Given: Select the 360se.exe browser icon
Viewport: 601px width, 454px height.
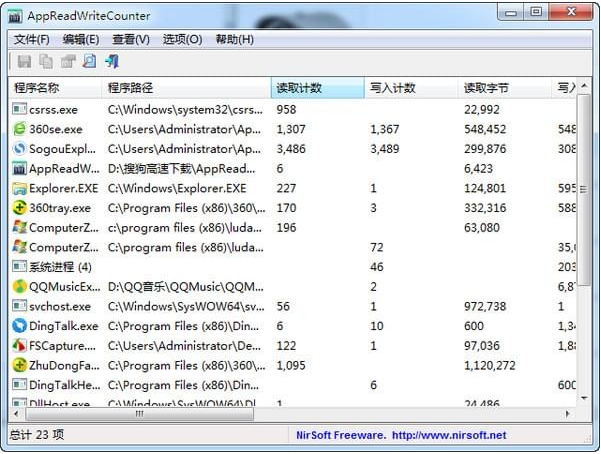Looking at the screenshot, I should pos(19,129).
